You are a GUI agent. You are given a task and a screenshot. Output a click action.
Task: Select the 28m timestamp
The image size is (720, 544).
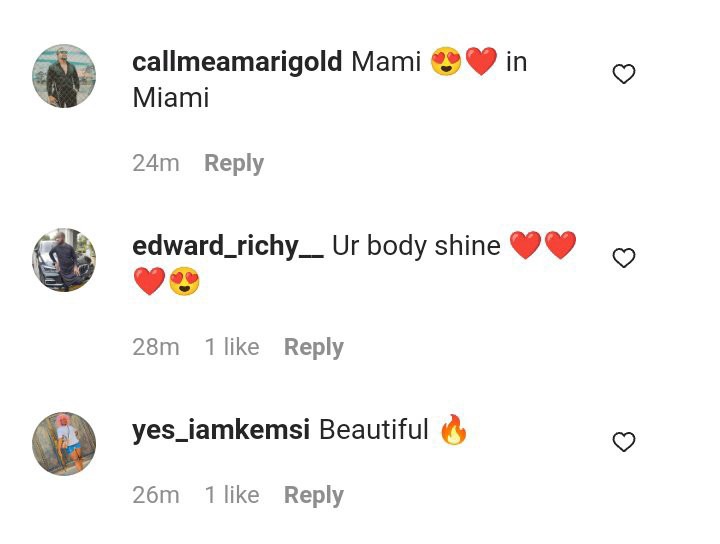[156, 347]
